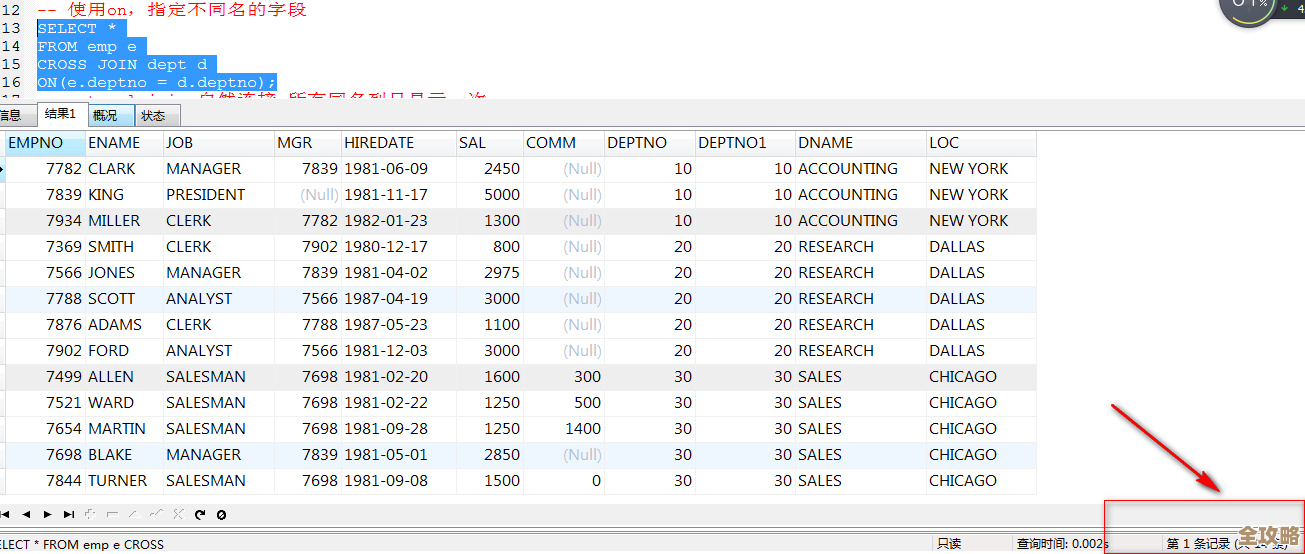Go to first record navigation arrow
The height and width of the screenshot is (554, 1305).
(x=5, y=514)
